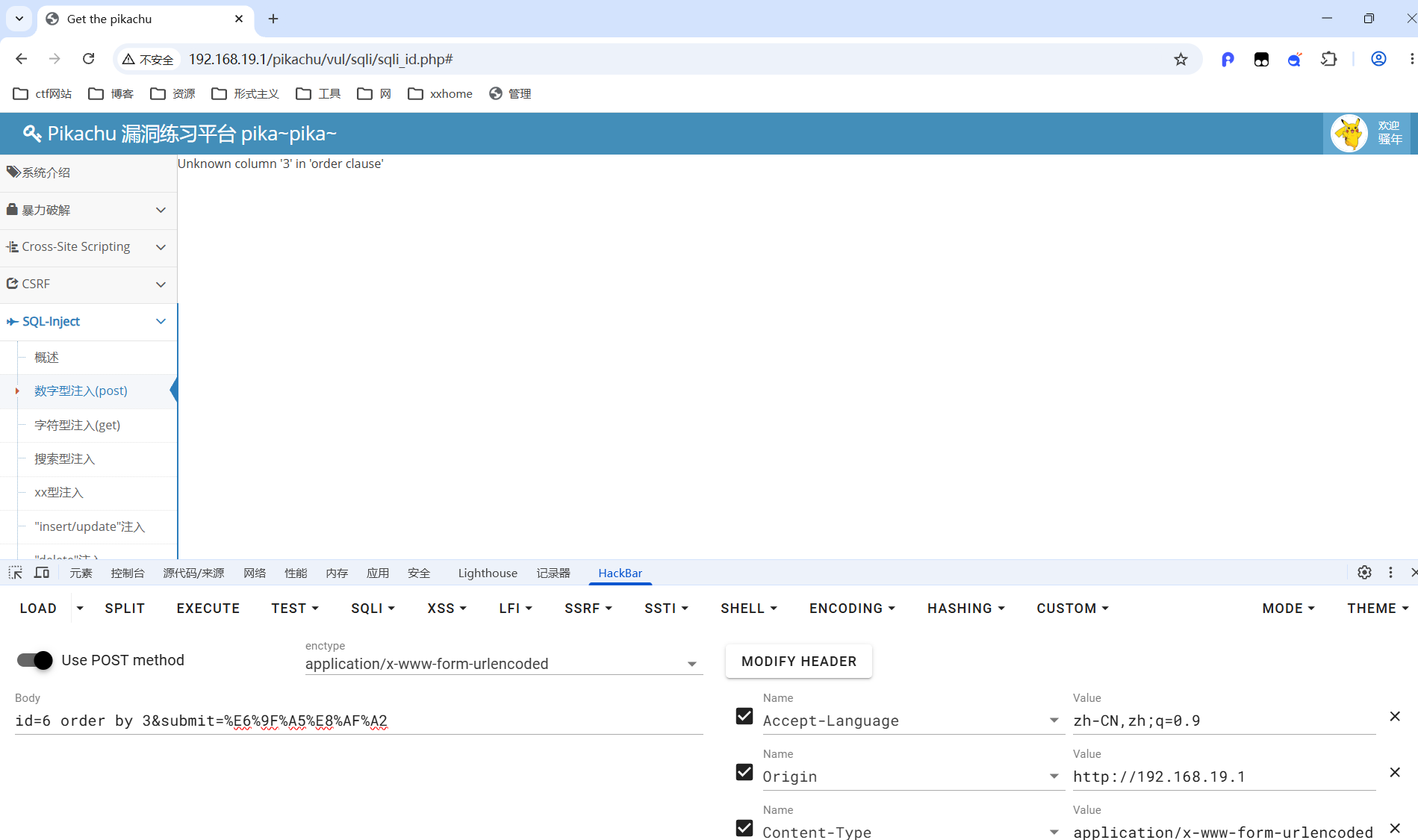
Task: Uncheck the Accept-Language header checkbox
Action: click(744, 716)
